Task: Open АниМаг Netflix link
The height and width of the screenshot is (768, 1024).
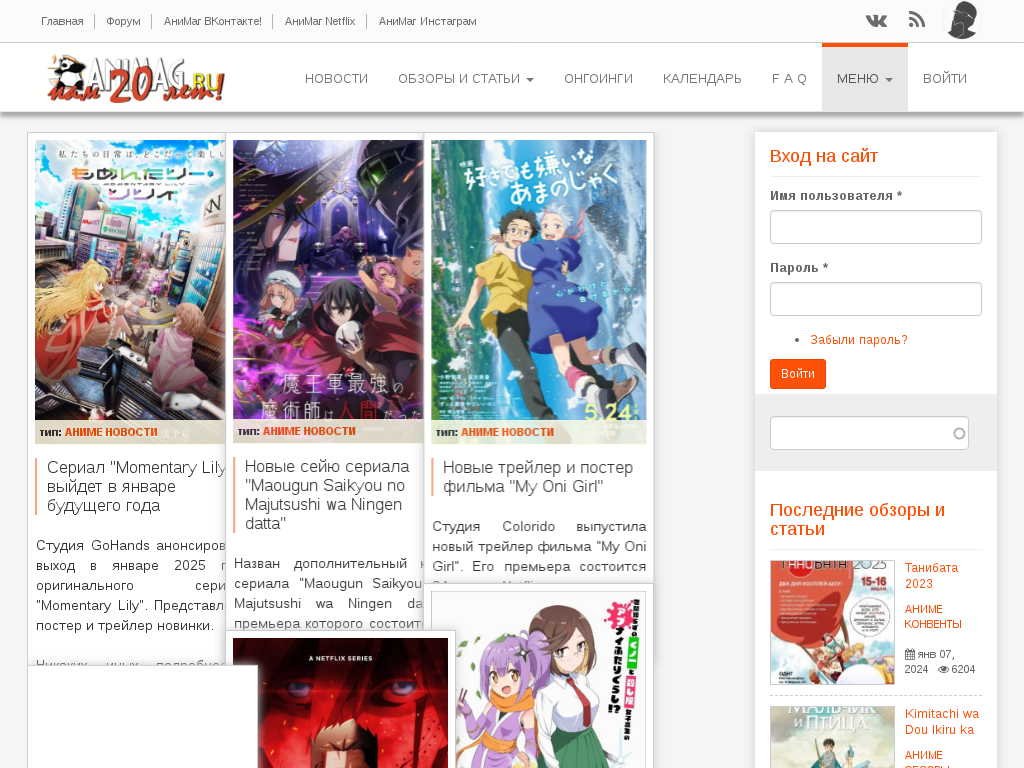Action: tap(320, 21)
